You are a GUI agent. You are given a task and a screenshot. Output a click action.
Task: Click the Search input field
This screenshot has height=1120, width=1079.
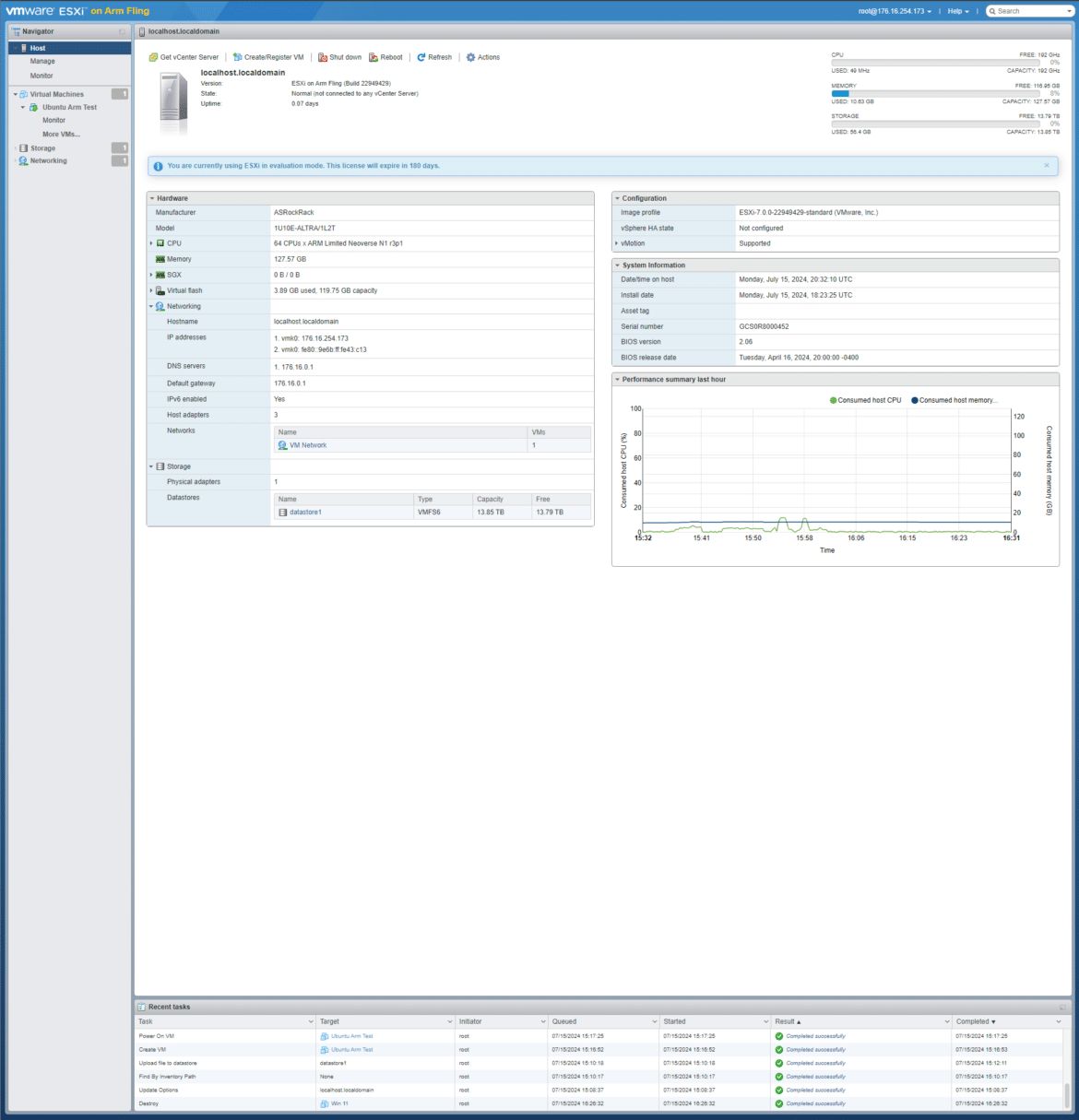coord(1030,11)
